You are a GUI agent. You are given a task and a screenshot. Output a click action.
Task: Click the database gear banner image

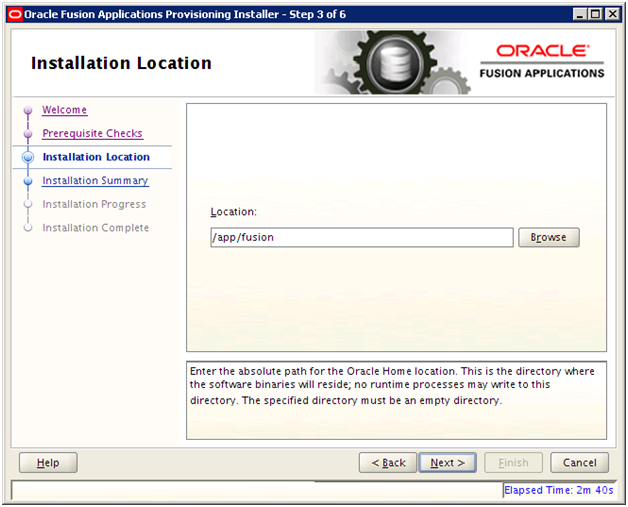[395, 63]
